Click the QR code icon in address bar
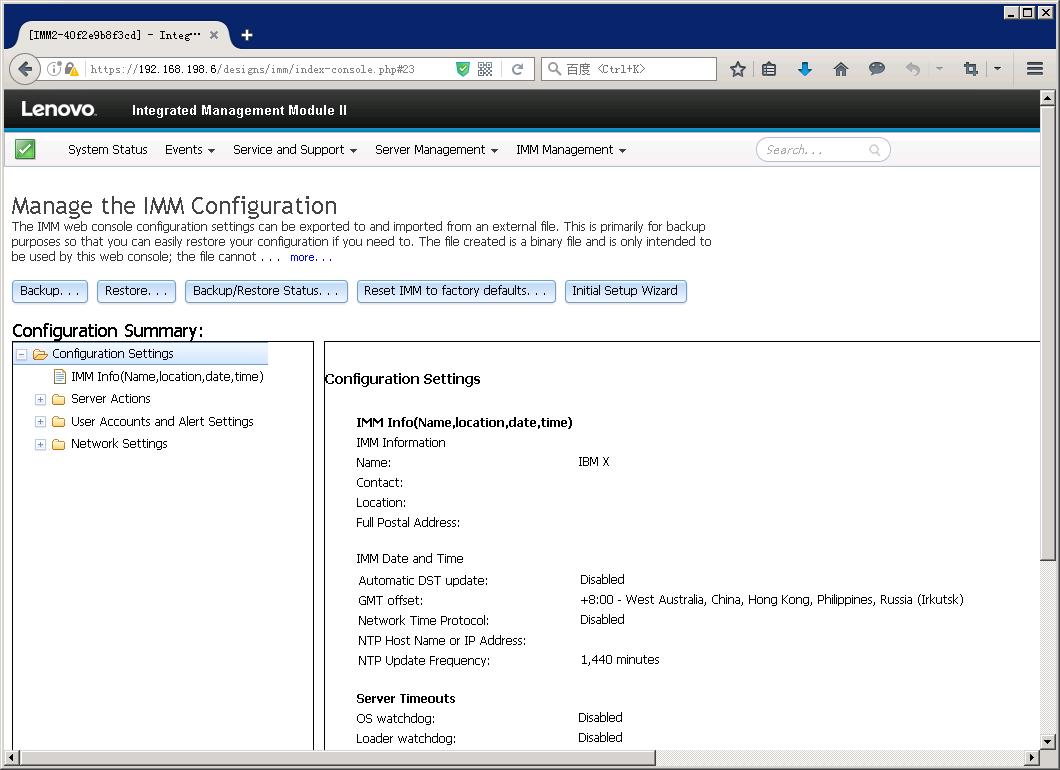Screen dimensions: 1060x770 tap(485, 69)
